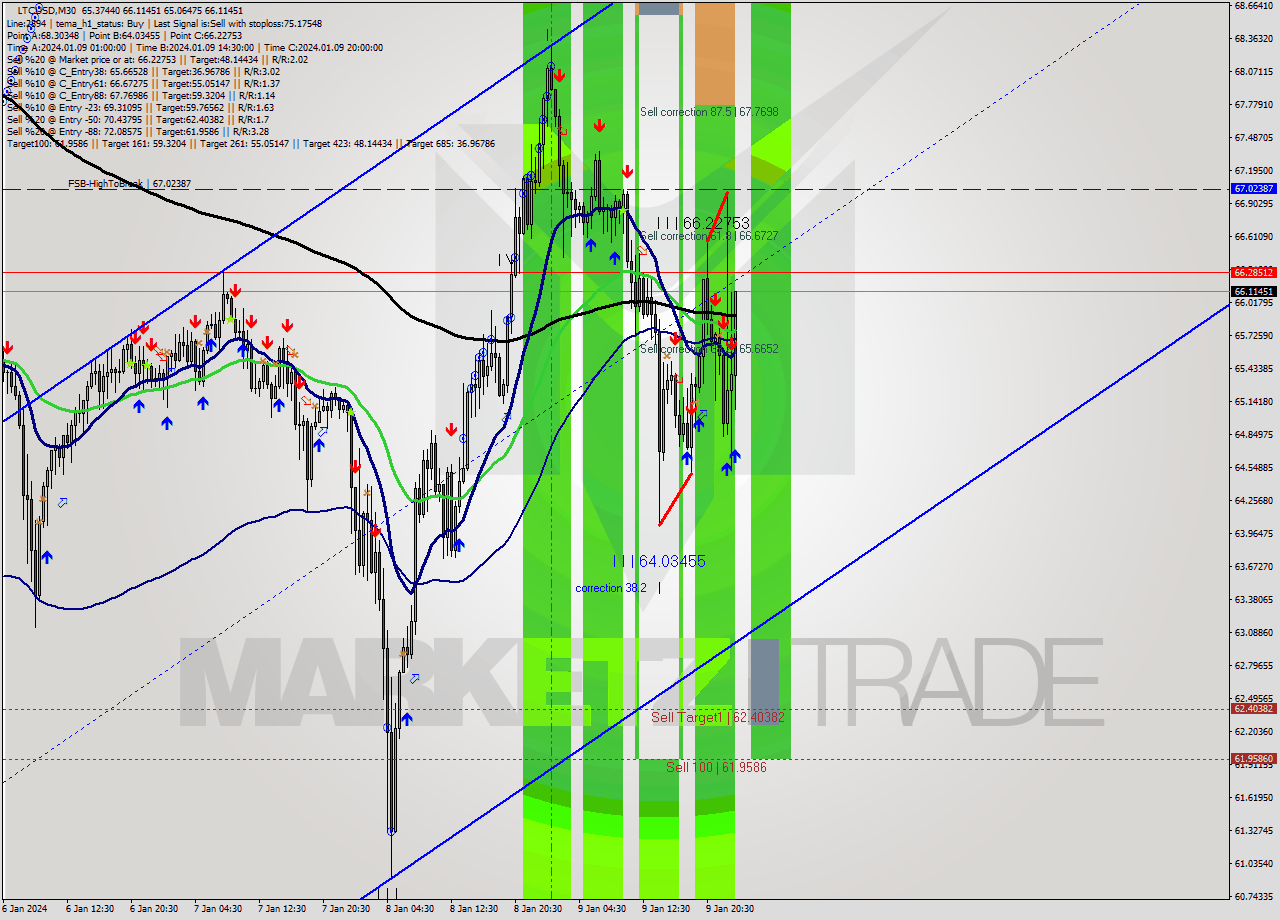Click the 'Sell 100 | 61.9586' label

pyautogui.click(x=717, y=767)
